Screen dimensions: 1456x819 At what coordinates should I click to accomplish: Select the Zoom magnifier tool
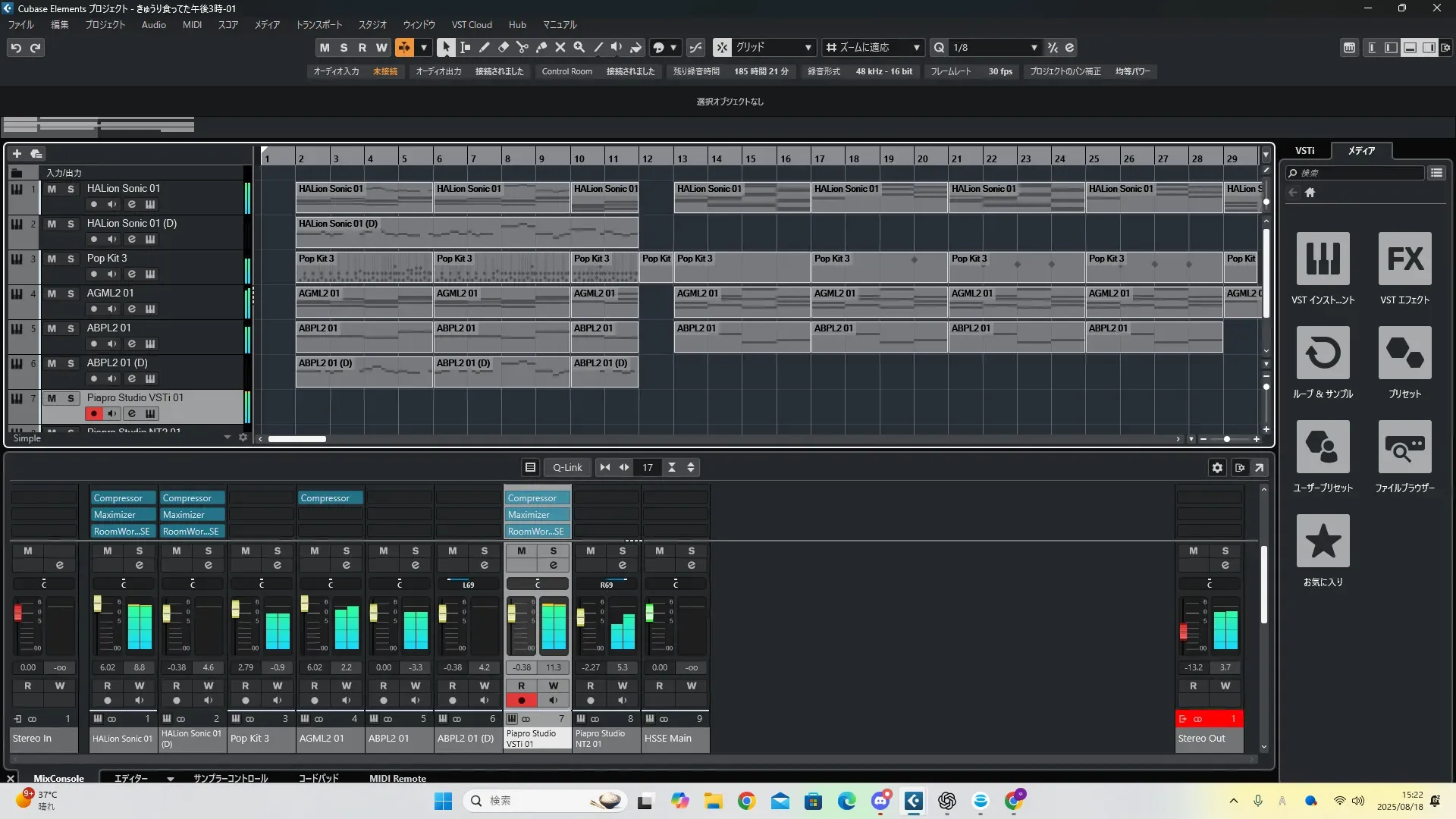[x=579, y=48]
